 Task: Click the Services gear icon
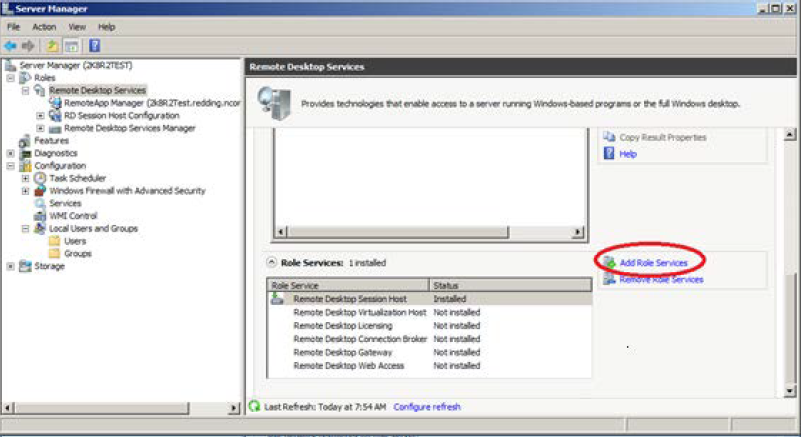pyautogui.click(x=40, y=203)
